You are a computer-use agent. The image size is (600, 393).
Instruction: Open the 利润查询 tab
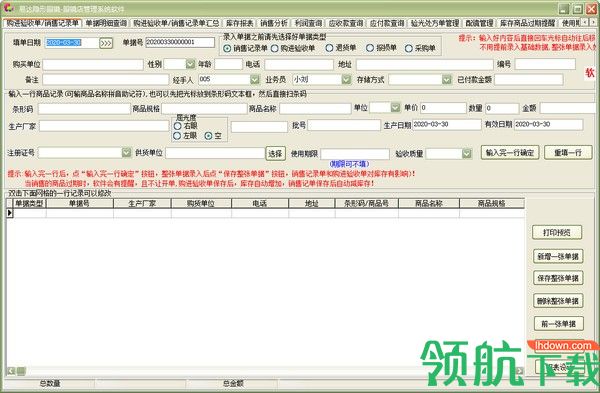[308, 23]
